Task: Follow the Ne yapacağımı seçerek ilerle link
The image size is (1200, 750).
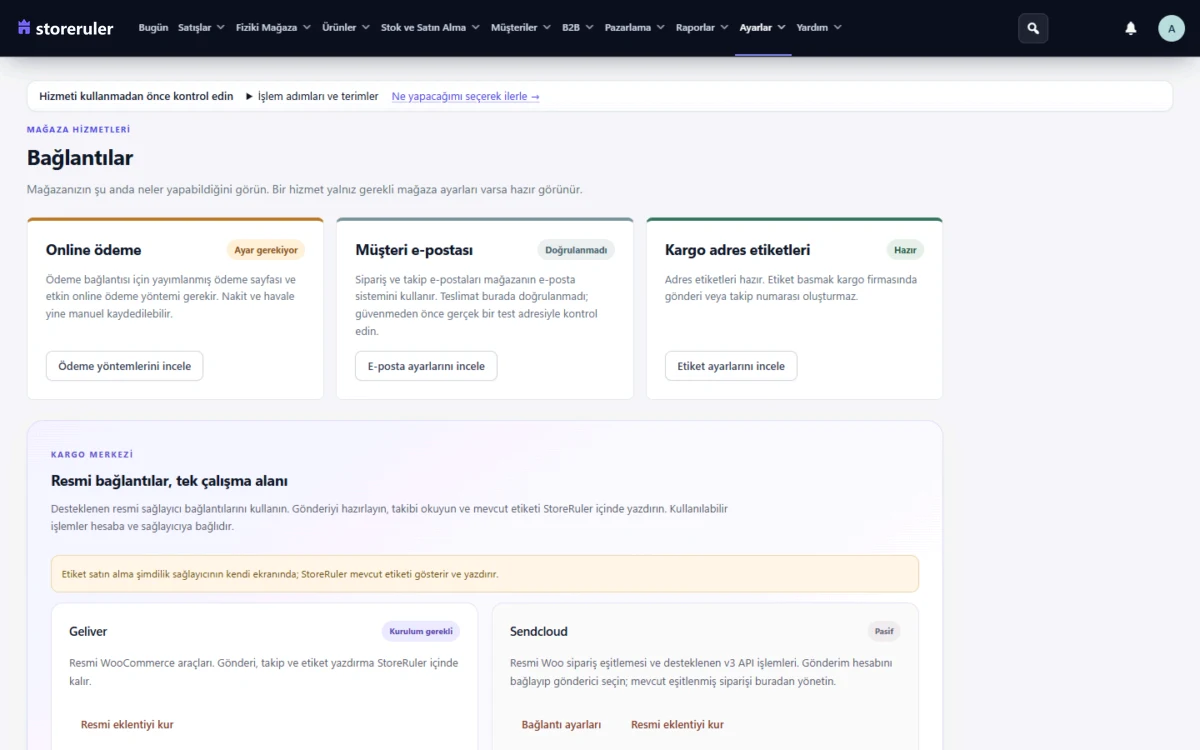Action: pyautogui.click(x=466, y=97)
